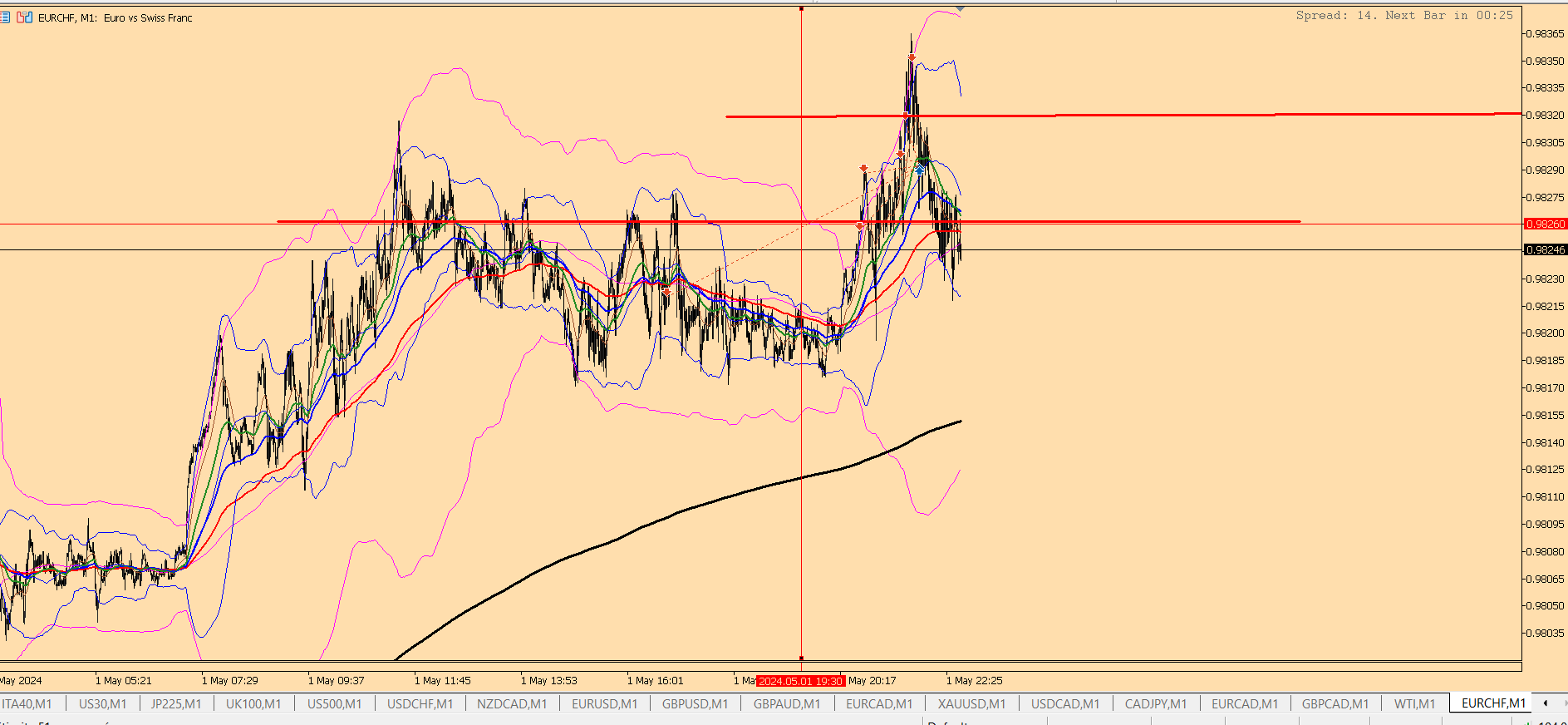1568x725 pixels.
Task: Toggle the One Click Trading panel icon
Action: coord(25,17)
